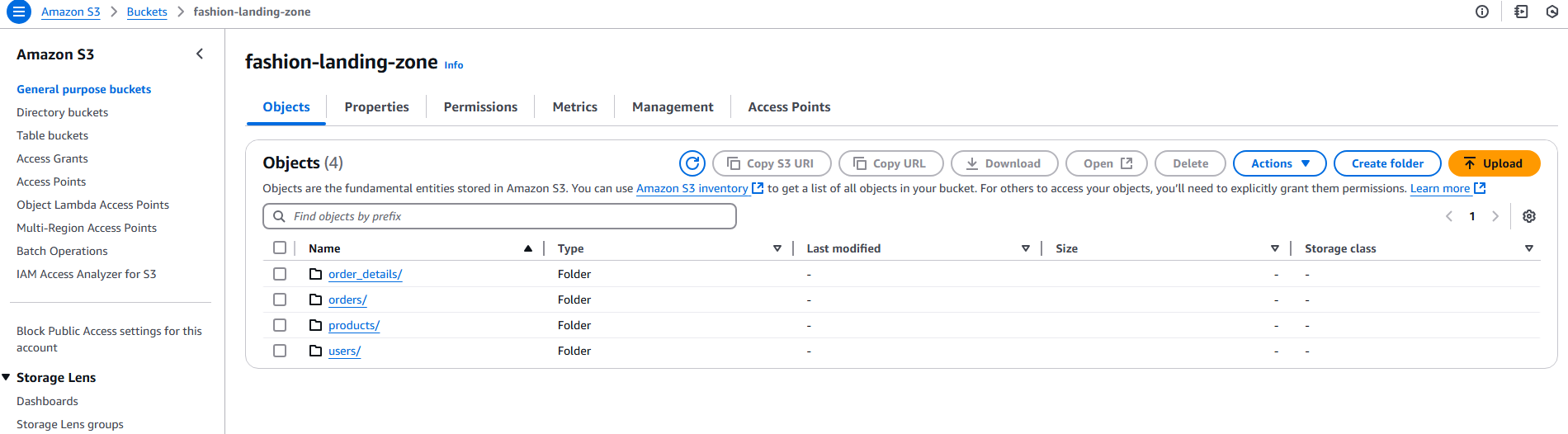Click the info circle icon in top bar

point(1482,12)
